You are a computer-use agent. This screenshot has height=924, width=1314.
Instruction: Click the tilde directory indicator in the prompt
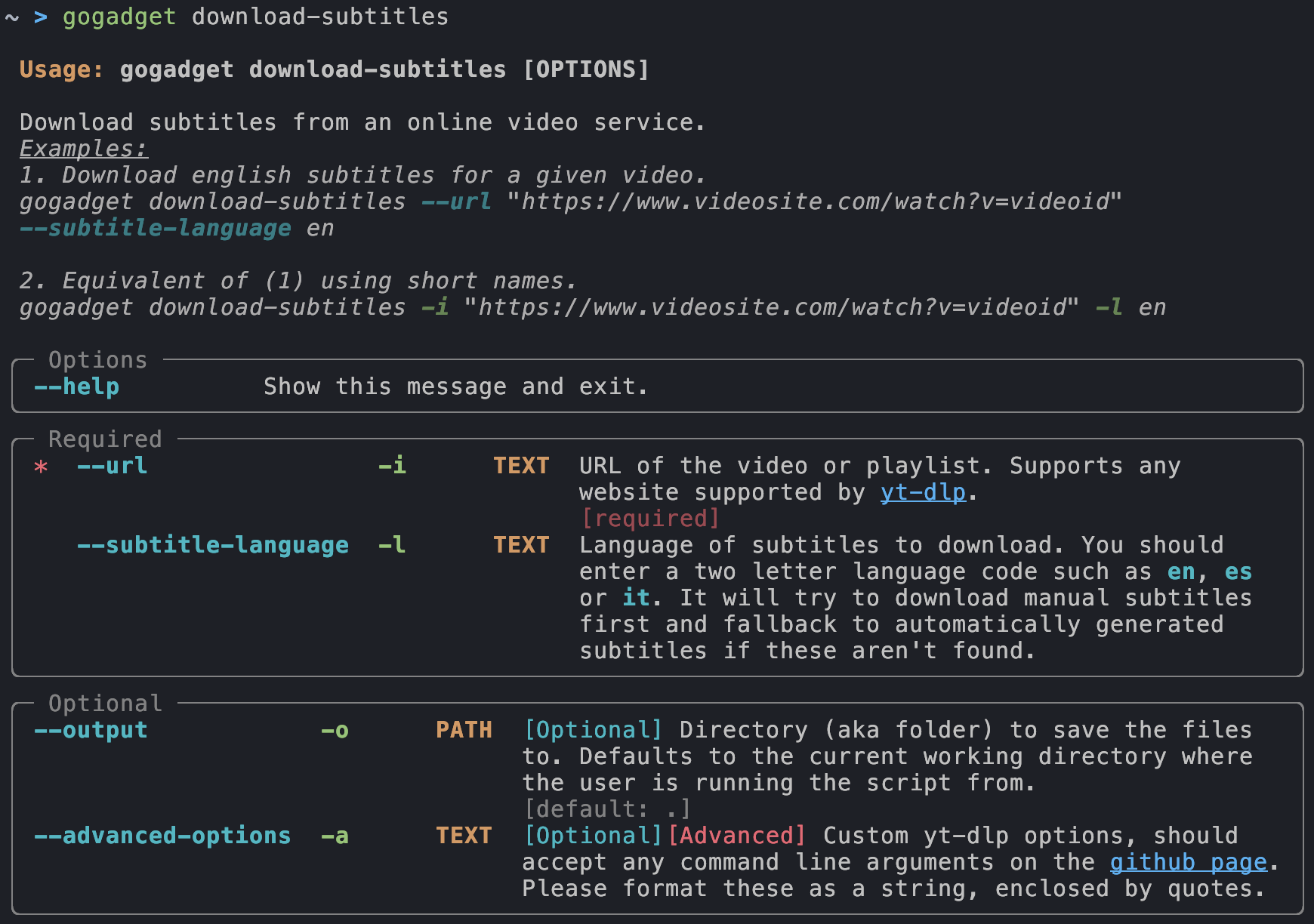point(12,17)
